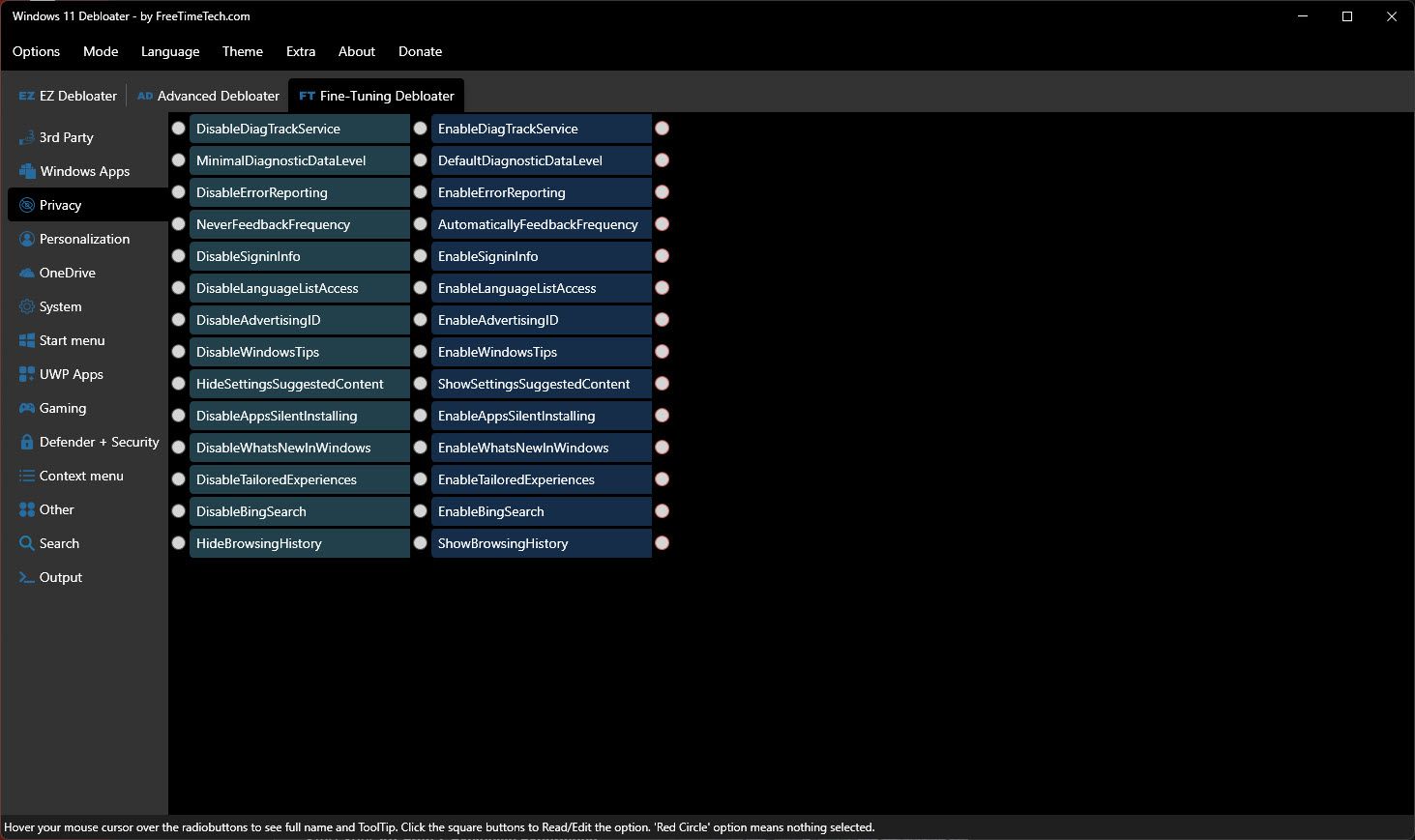This screenshot has width=1415, height=840.
Task: Pick the red-circle radio right of EnableWindowsTips
Action: (x=663, y=352)
